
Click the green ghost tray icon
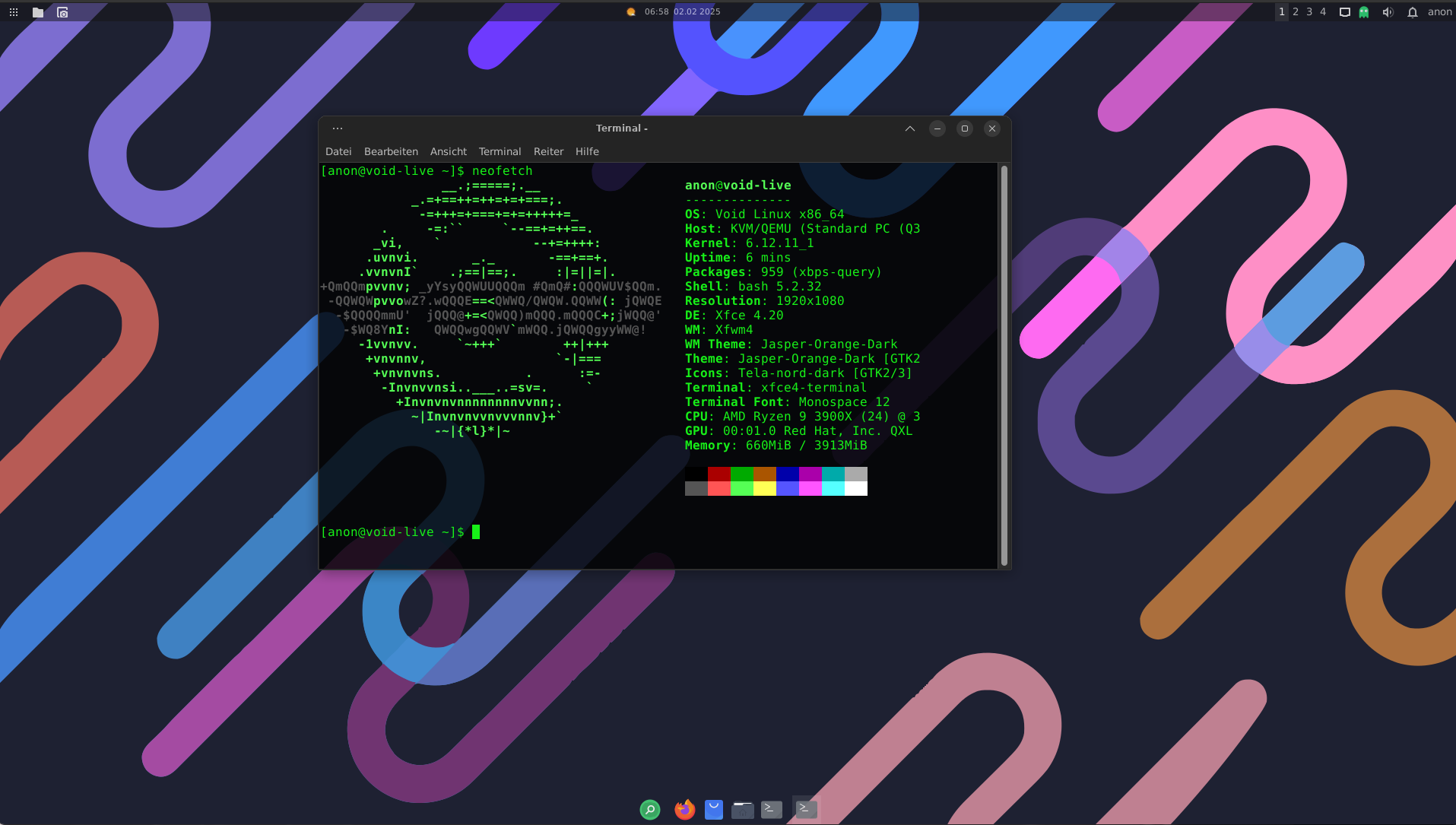(1364, 12)
